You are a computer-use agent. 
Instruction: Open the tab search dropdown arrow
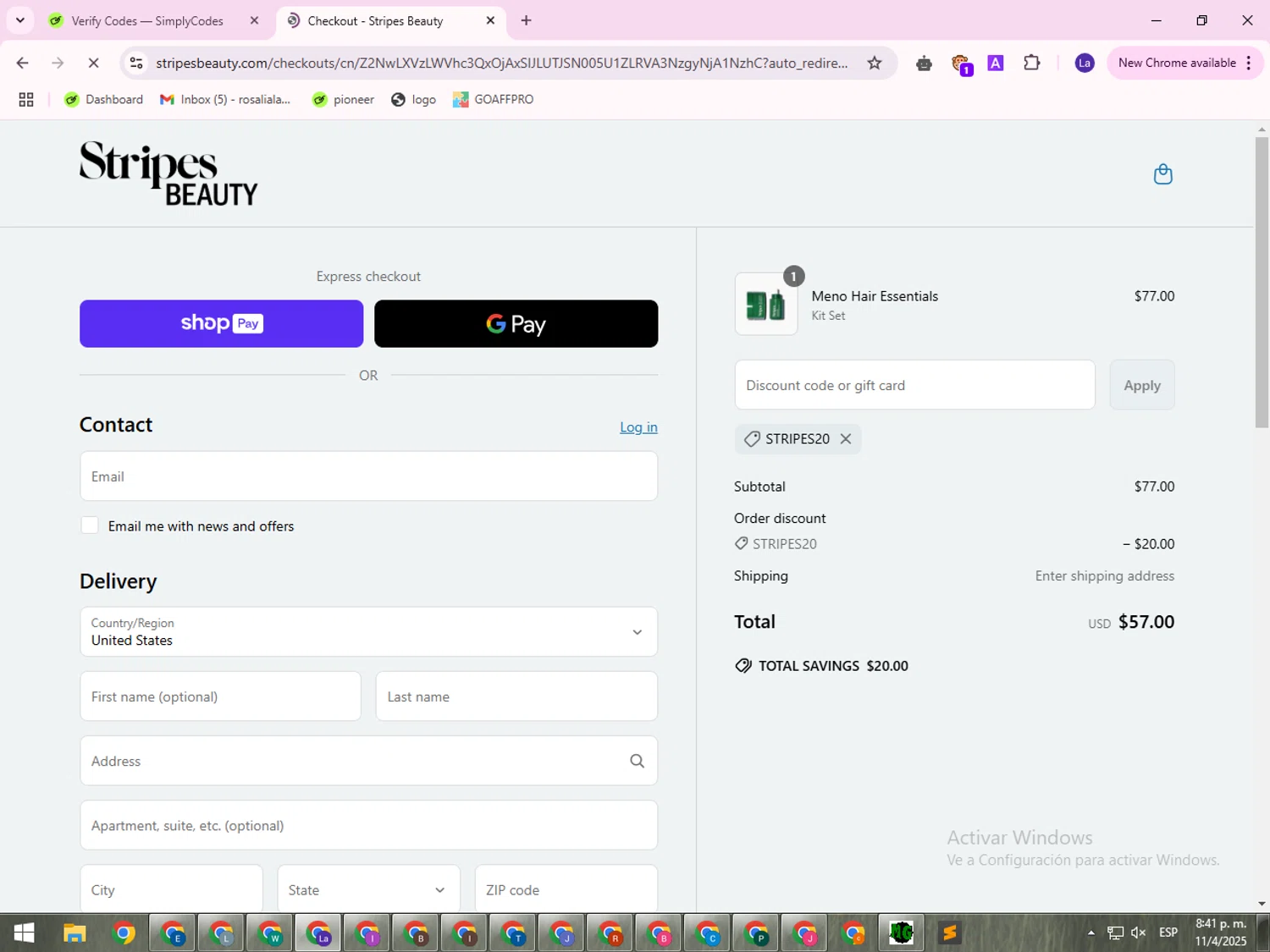20,20
